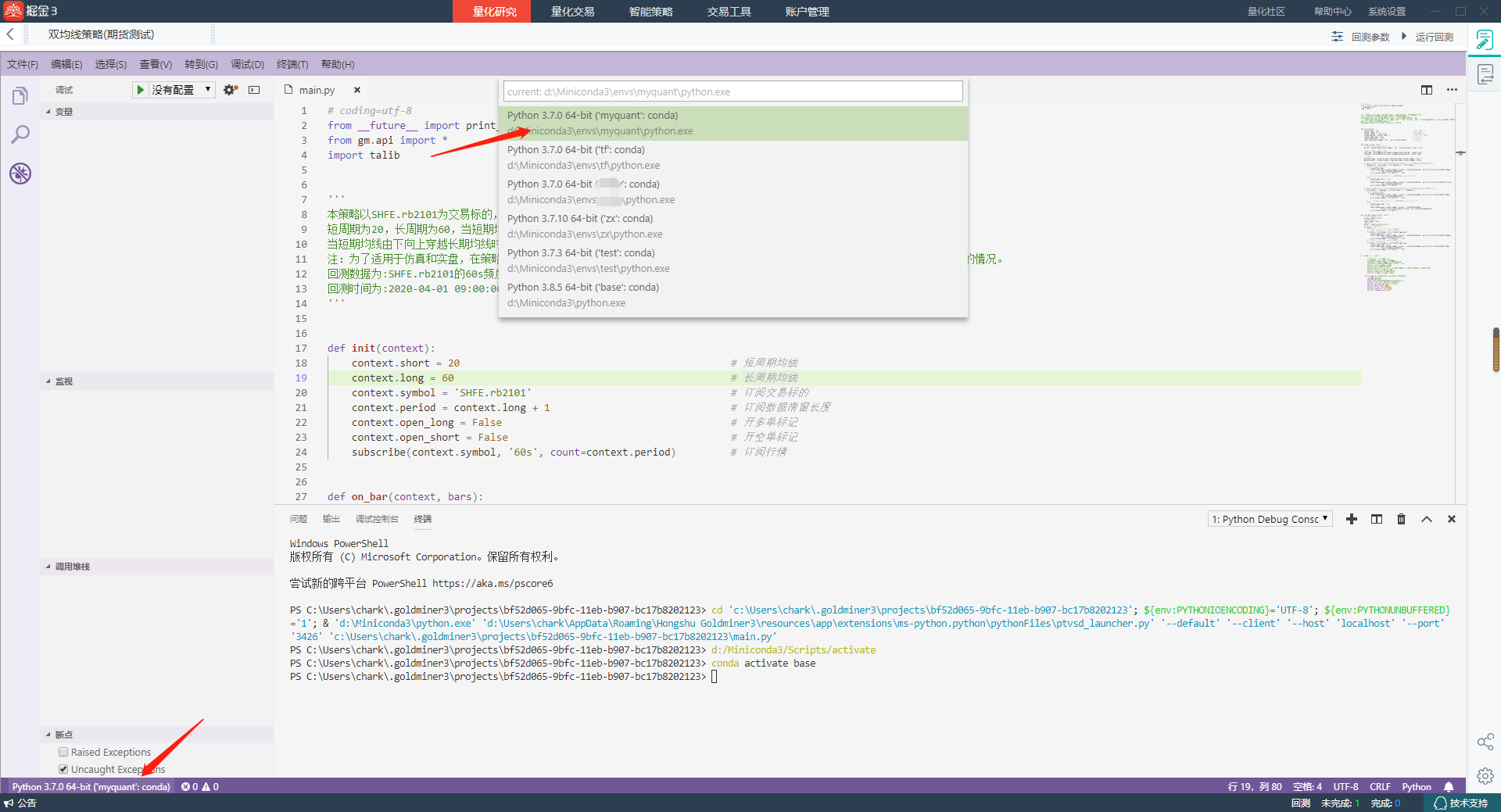Switch to the 交易工具 top tab

click(x=729, y=12)
